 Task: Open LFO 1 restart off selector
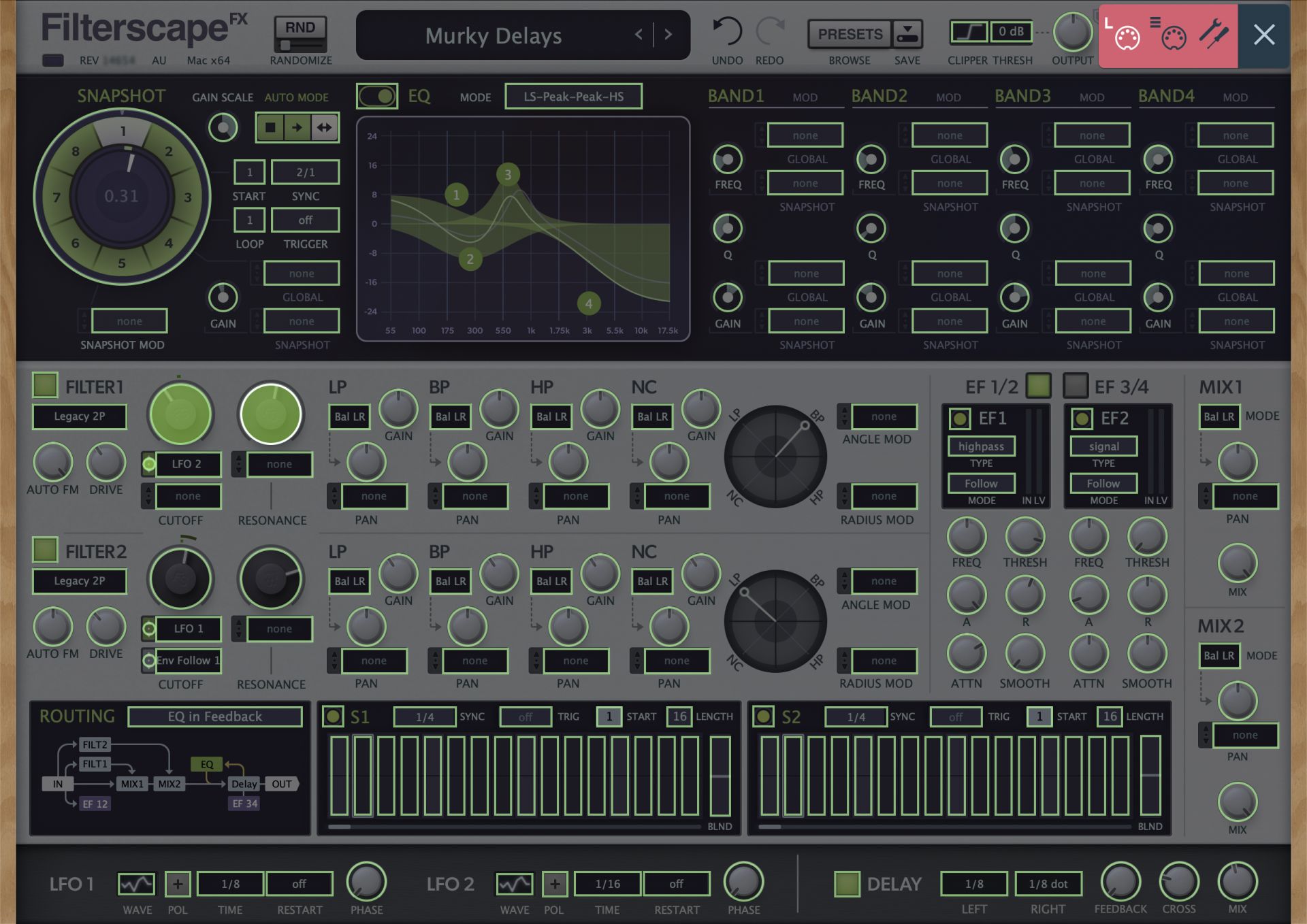click(x=299, y=884)
